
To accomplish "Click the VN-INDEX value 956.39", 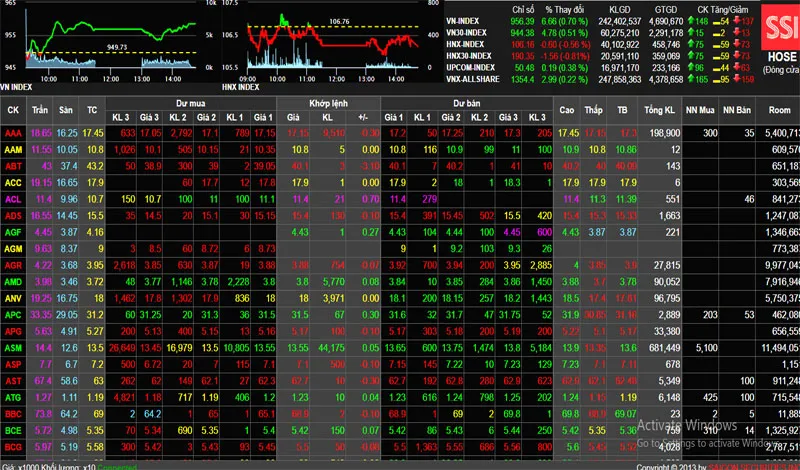I will click(522, 21).
